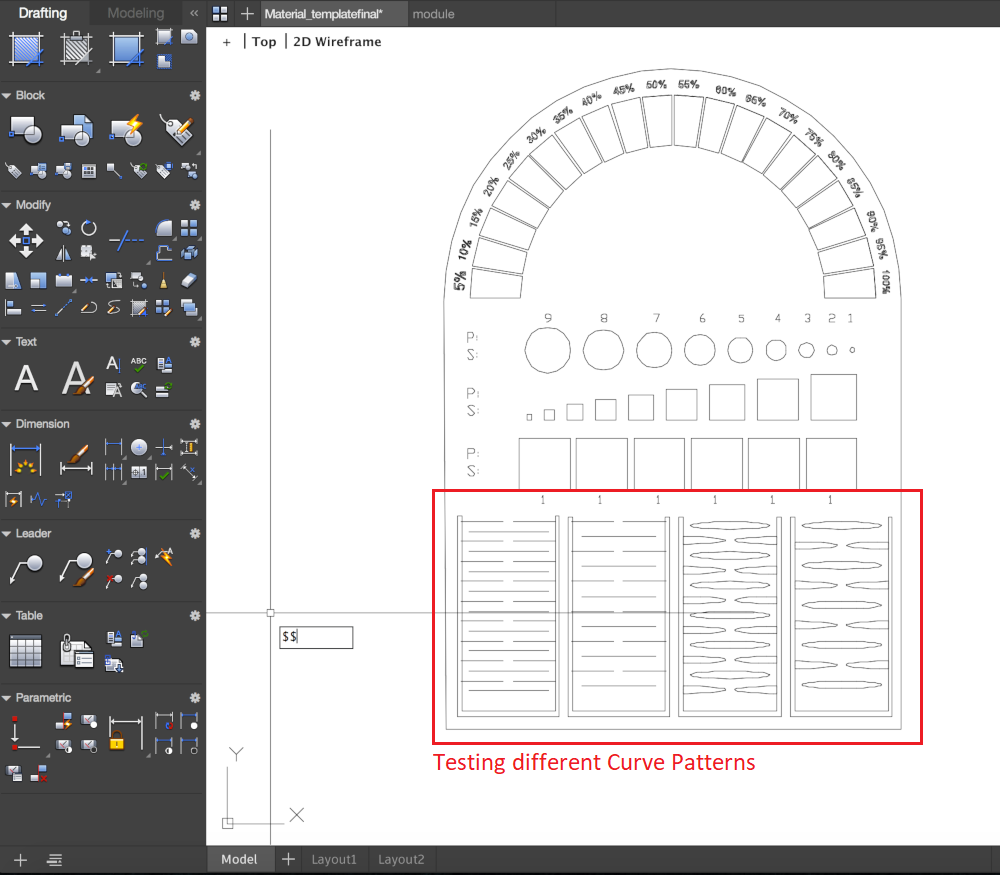Click the viewport plus control
1000x875 pixels.
[x=226, y=42]
